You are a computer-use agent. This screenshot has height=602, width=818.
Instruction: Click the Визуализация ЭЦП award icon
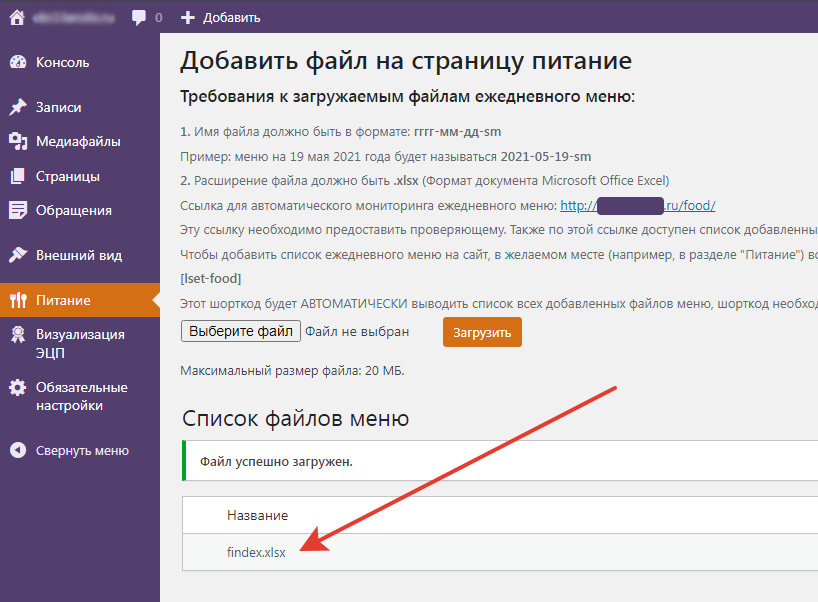click(x=18, y=334)
